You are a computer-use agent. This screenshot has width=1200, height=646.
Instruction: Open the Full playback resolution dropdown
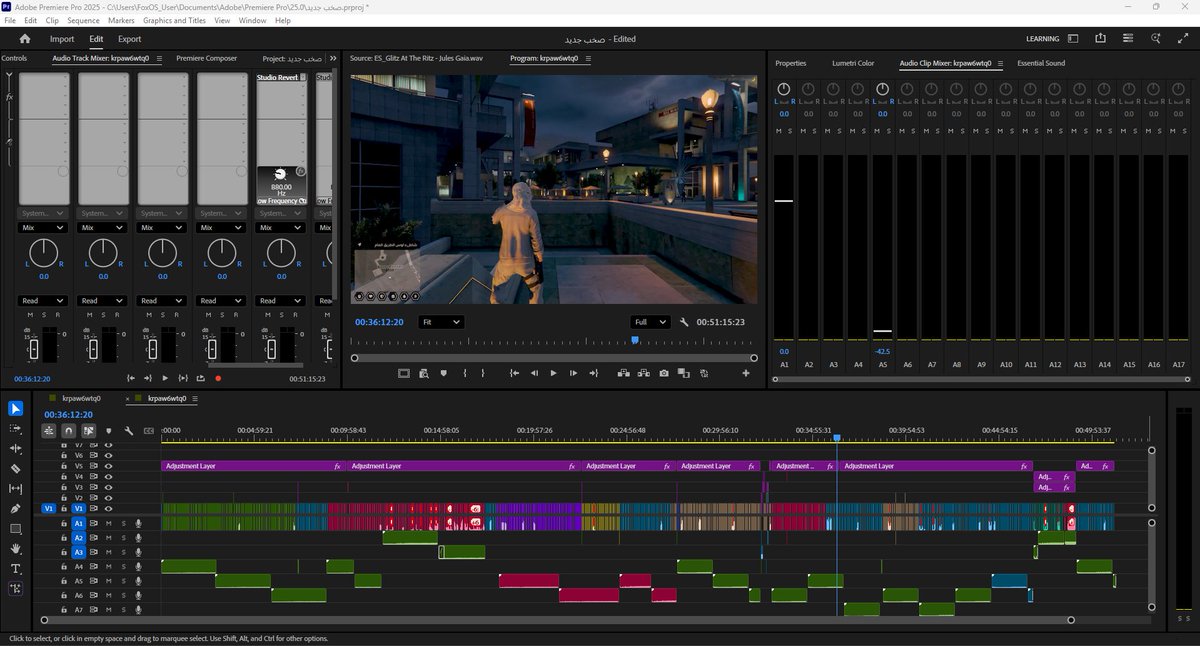650,322
